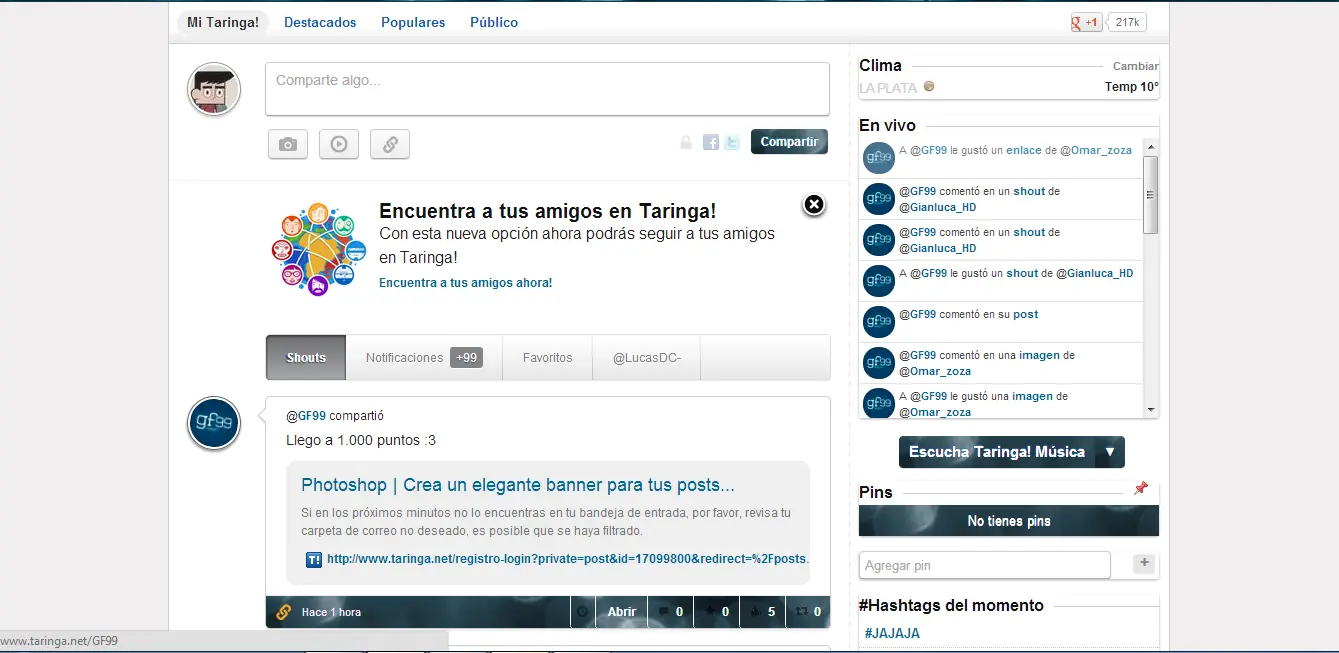
Task: Click Encuentra a tus amigos ahora! link
Action: coord(465,283)
